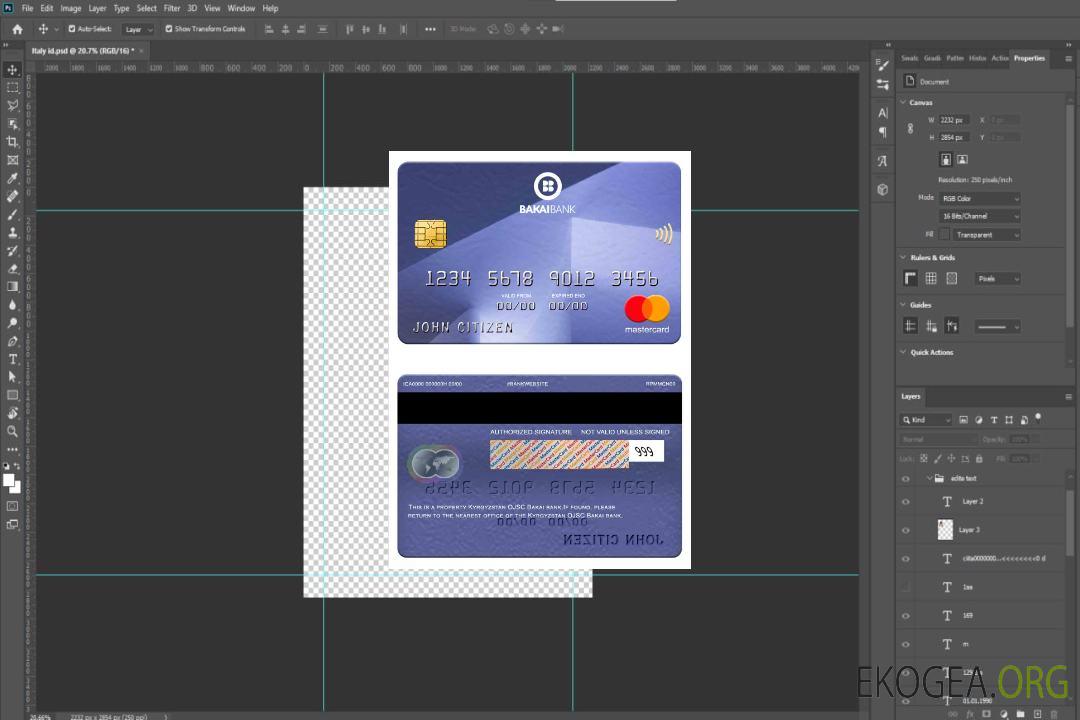Open the Character panel icon
This screenshot has height=720, width=1080.
click(x=883, y=113)
